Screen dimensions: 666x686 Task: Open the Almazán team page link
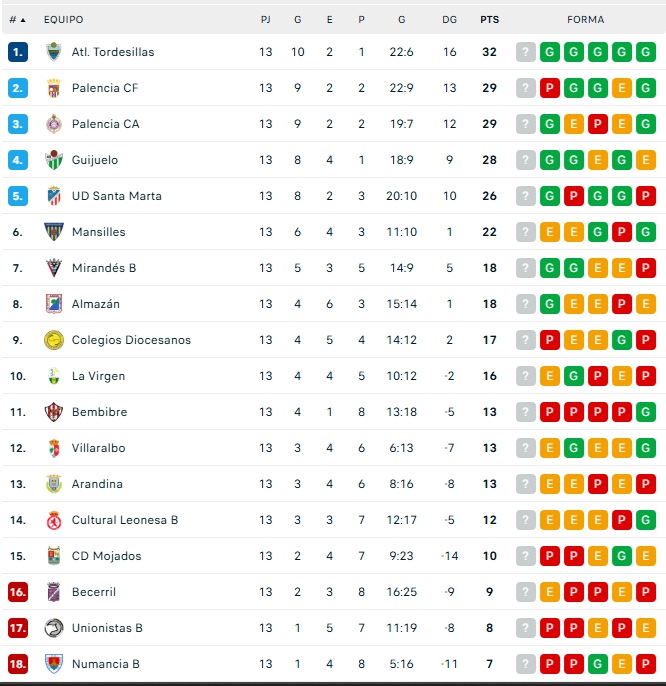(x=95, y=304)
